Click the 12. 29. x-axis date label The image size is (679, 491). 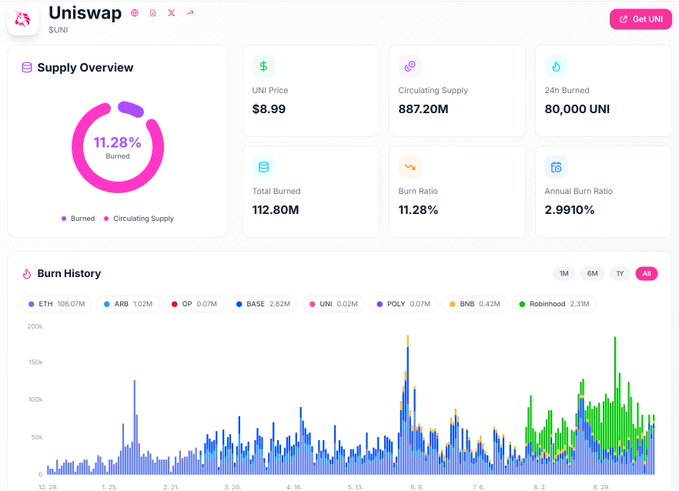[48, 487]
